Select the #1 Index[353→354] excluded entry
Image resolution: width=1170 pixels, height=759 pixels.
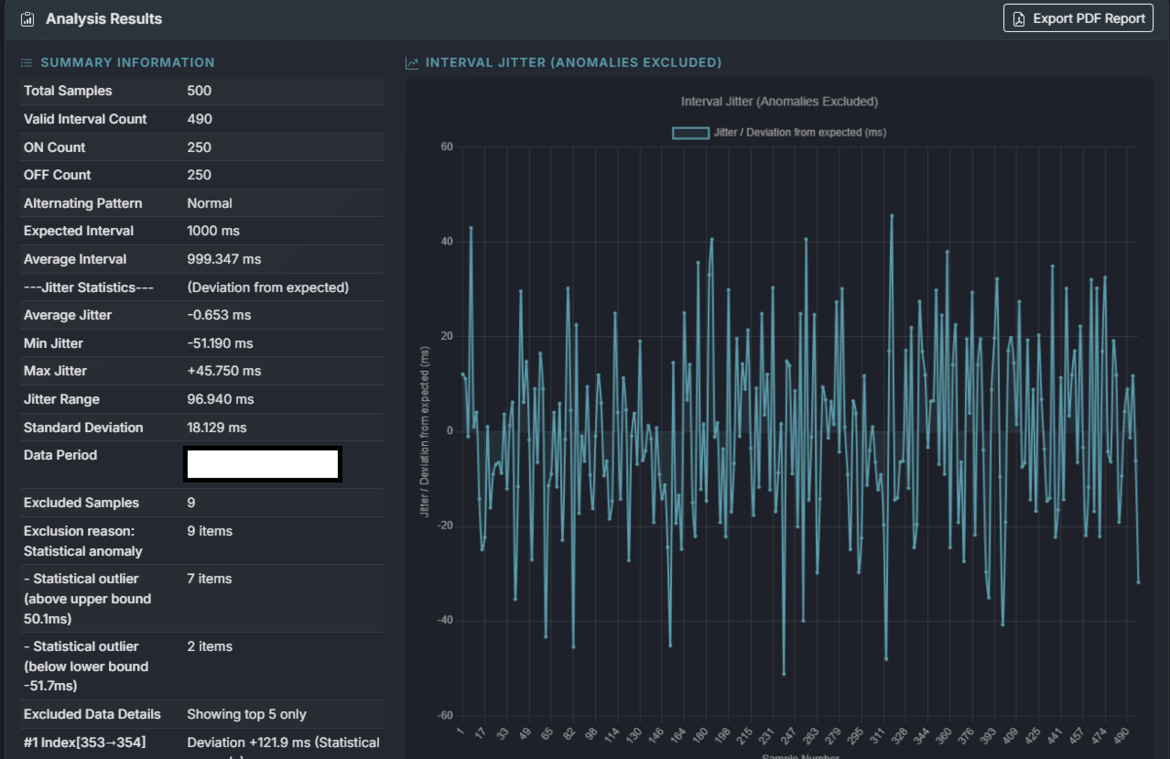point(86,742)
